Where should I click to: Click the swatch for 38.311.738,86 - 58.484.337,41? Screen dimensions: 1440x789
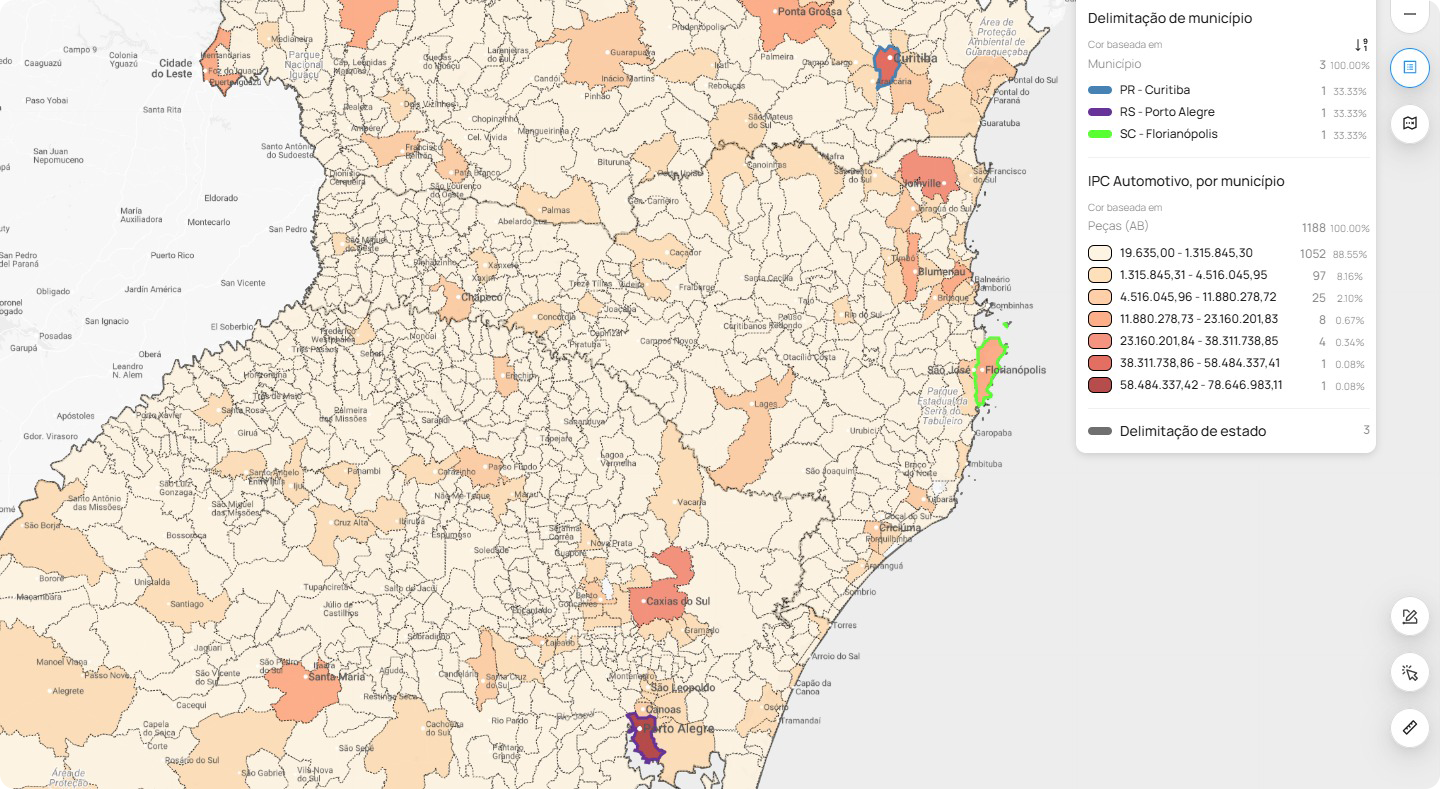point(1100,363)
